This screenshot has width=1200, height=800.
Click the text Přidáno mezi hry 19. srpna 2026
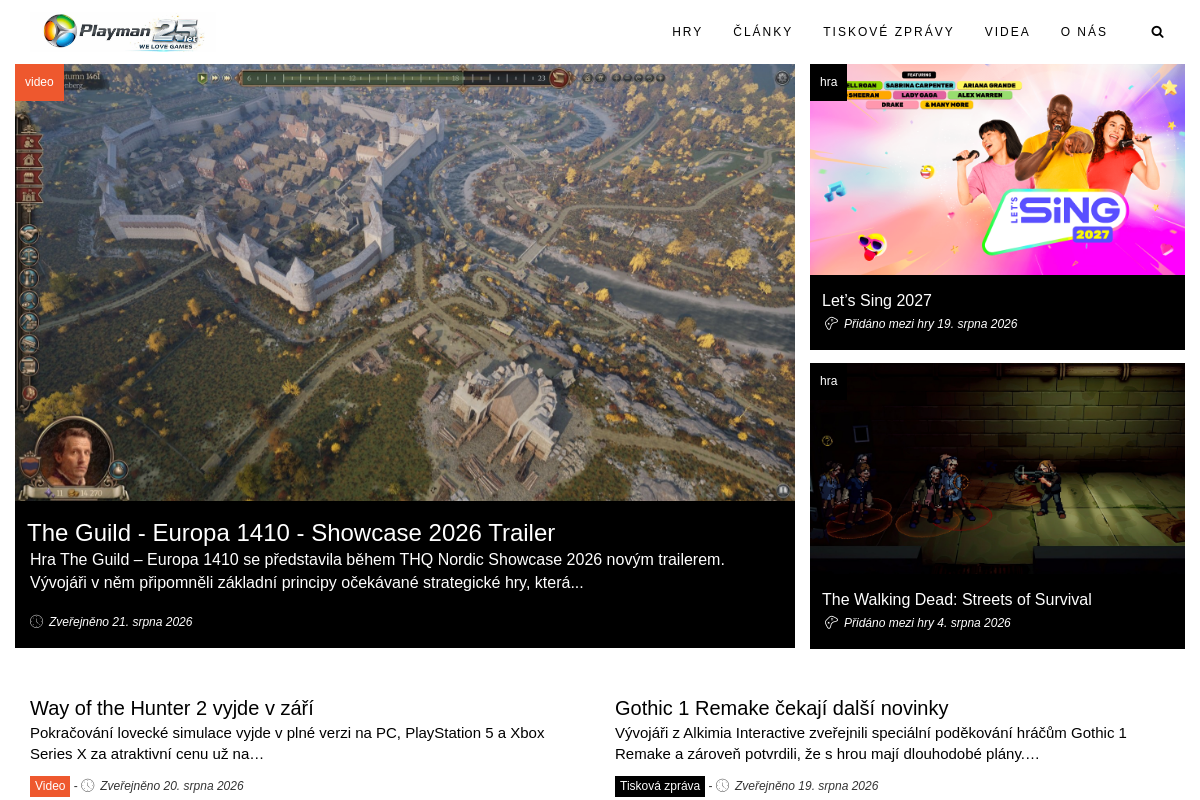(x=930, y=324)
